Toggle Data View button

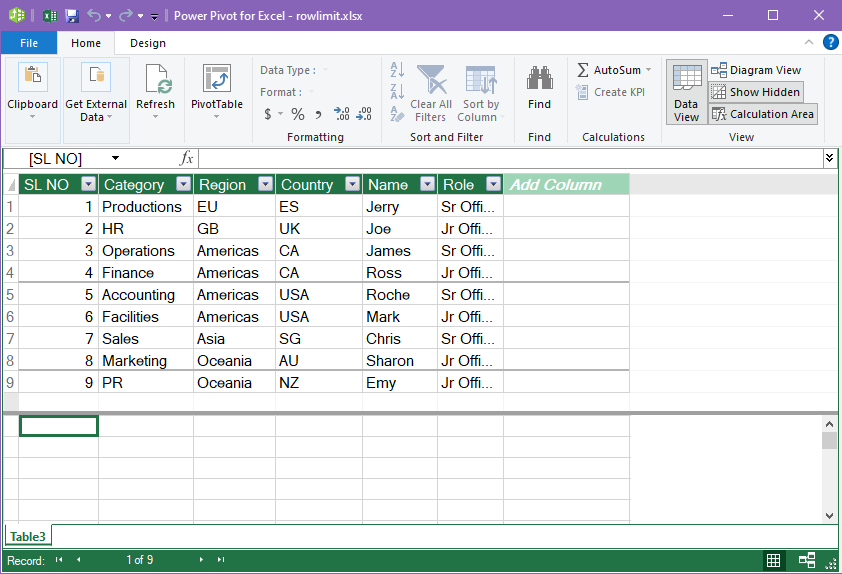point(686,92)
